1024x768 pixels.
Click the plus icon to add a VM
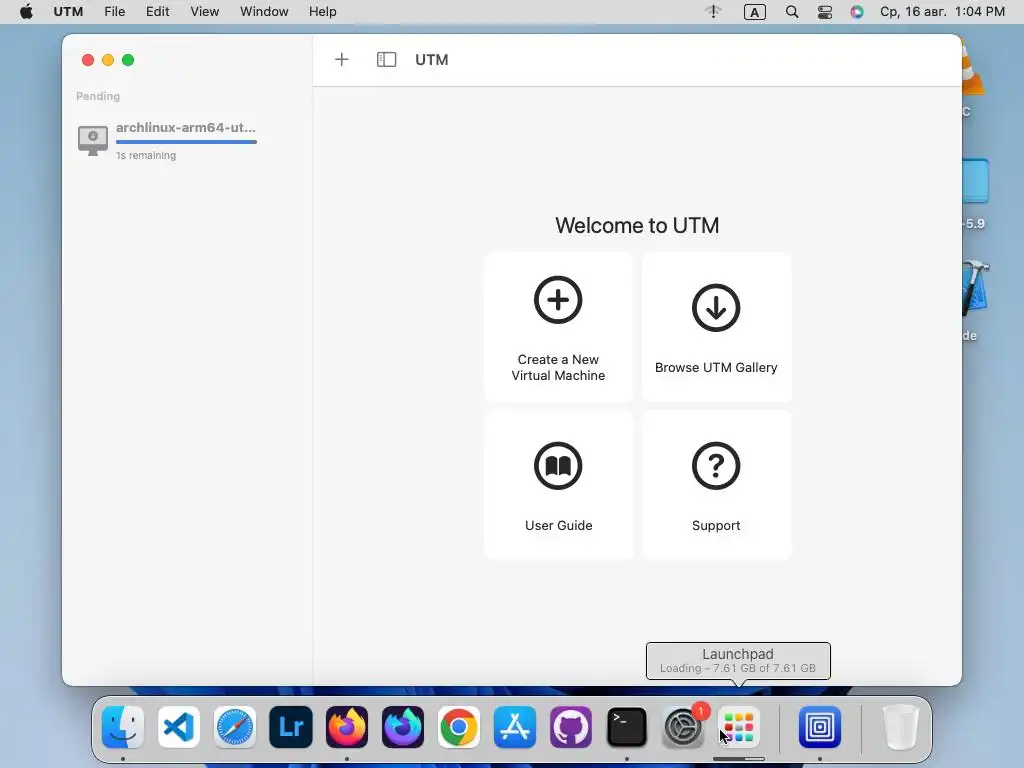coord(342,59)
